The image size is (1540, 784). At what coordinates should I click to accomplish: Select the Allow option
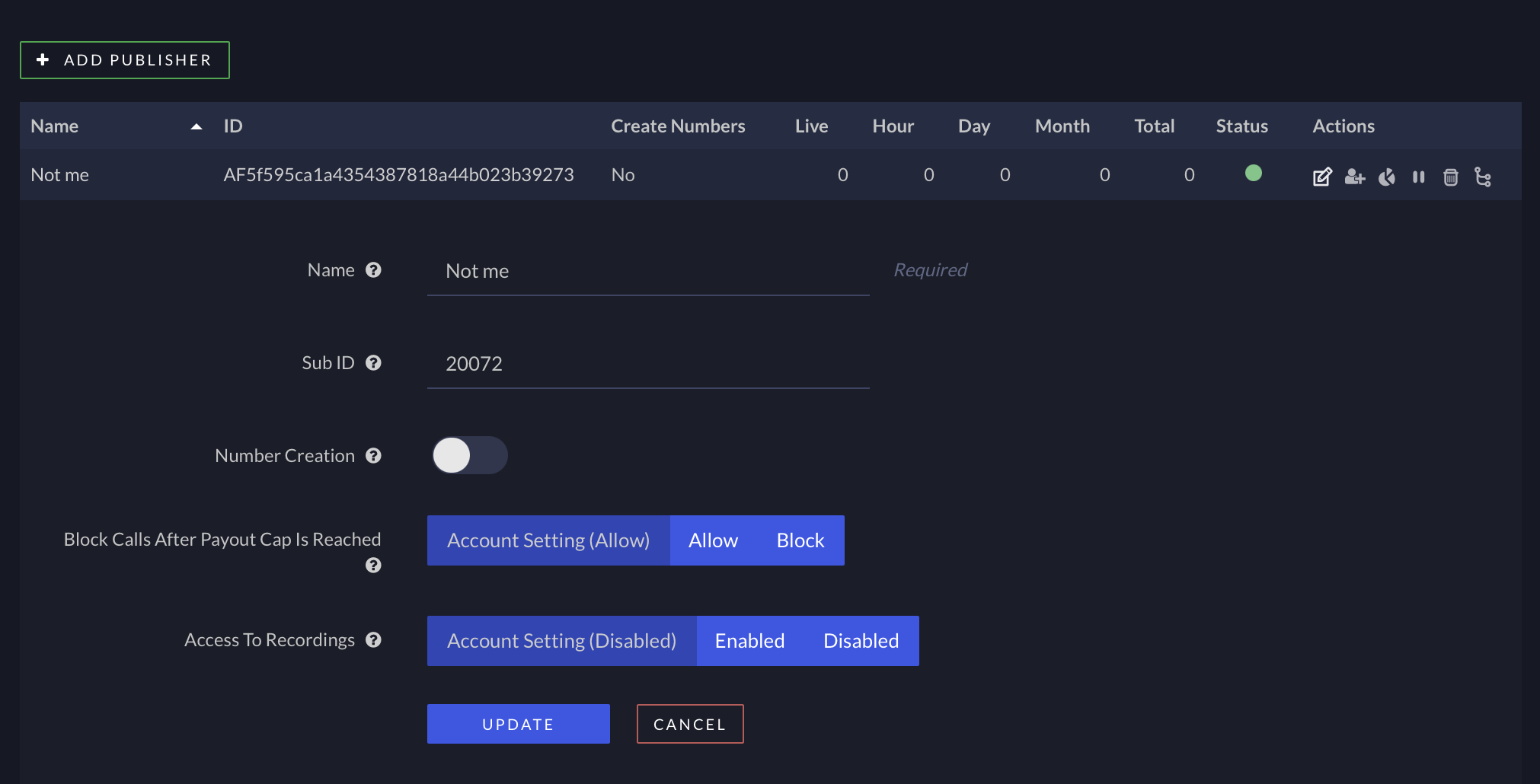coord(714,540)
